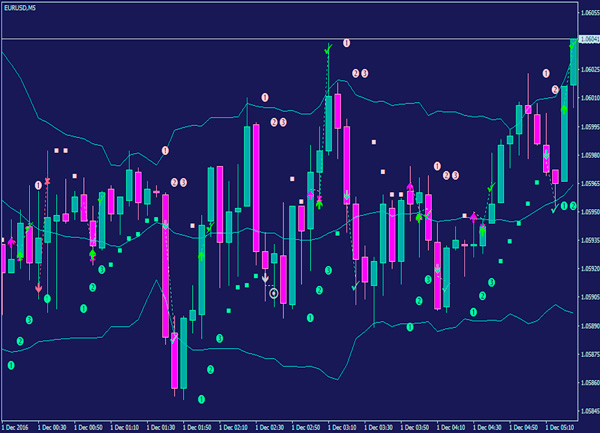The height and width of the screenshot is (433, 600).
Task: Select the 1 Dec 02:30 time label
Action: click(x=267, y=426)
